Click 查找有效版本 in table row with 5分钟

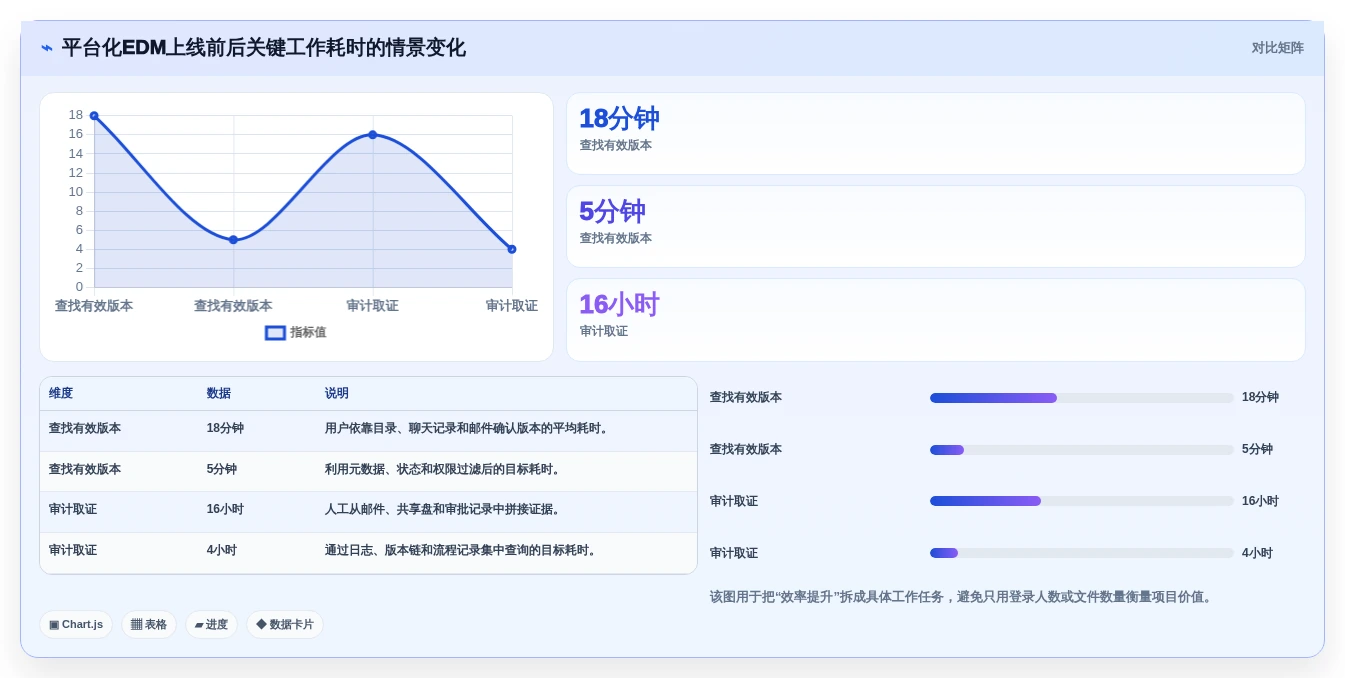(x=85, y=470)
